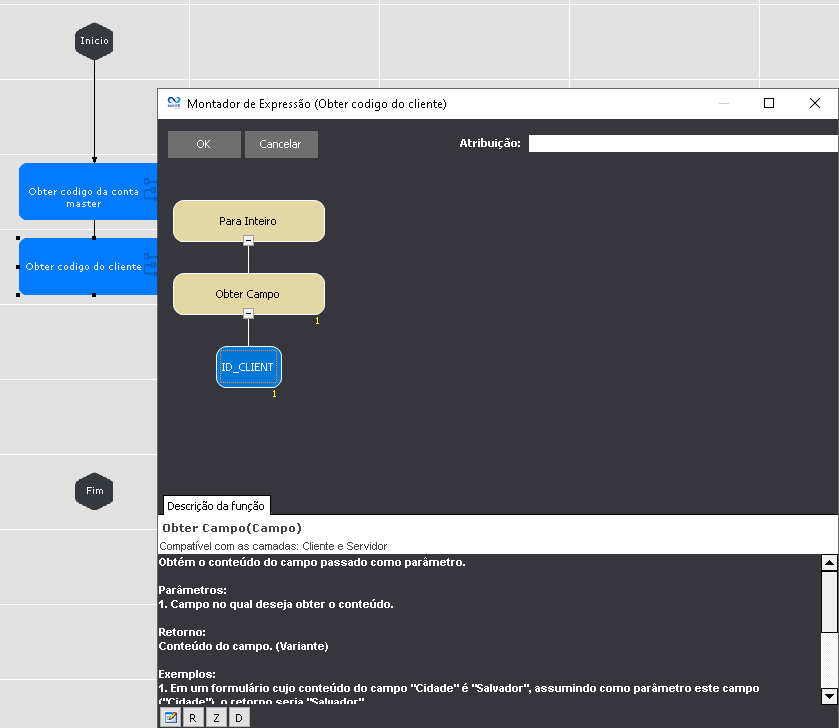Screen dimensions: 839x728
Task: Click the Fim end hexagon node
Action: (94, 491)
